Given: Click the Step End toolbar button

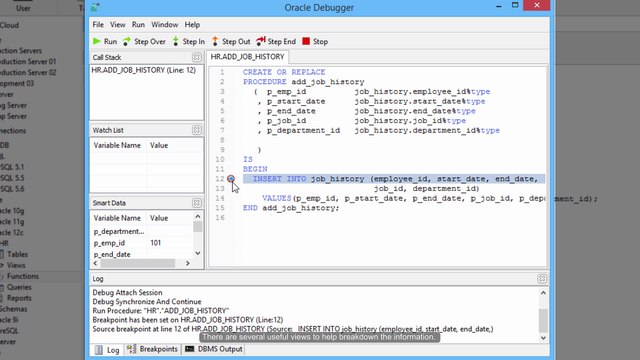Looking at the screenshot, I should 276,42.
